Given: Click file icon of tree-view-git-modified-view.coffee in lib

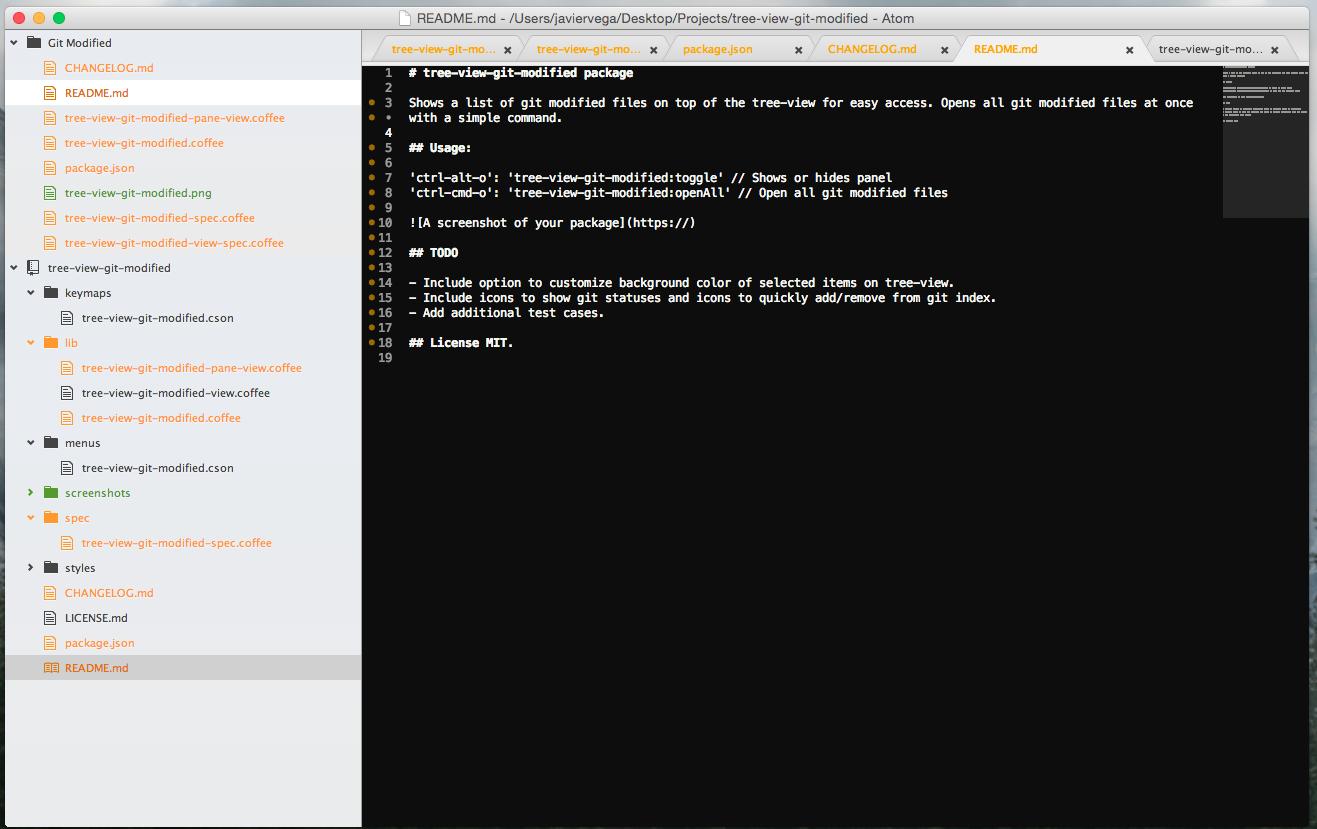Looking at the screenshot, I should pyautogui.click(x=67, y=393).
